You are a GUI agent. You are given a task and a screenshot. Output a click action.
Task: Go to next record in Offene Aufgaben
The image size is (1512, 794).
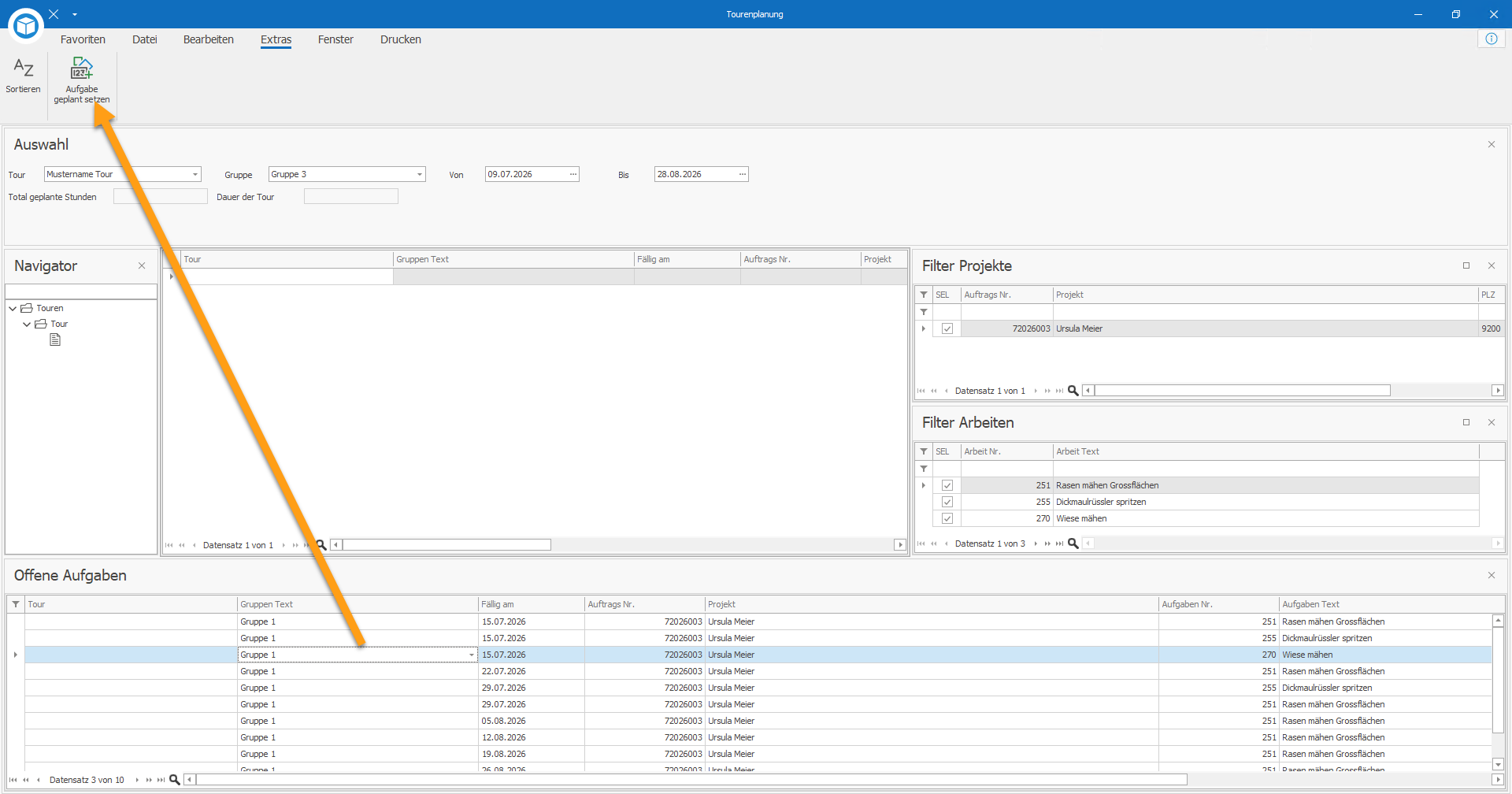(x=137, y=780)
